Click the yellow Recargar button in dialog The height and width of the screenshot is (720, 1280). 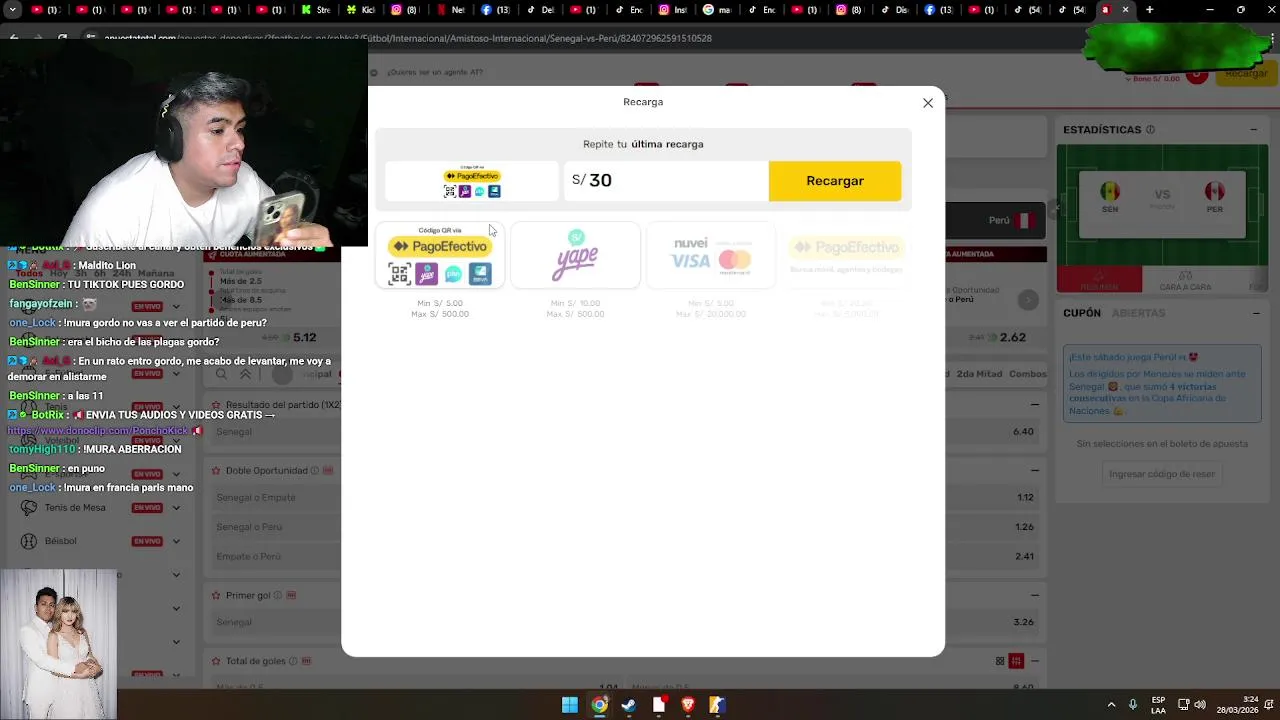tap(835, 181)
